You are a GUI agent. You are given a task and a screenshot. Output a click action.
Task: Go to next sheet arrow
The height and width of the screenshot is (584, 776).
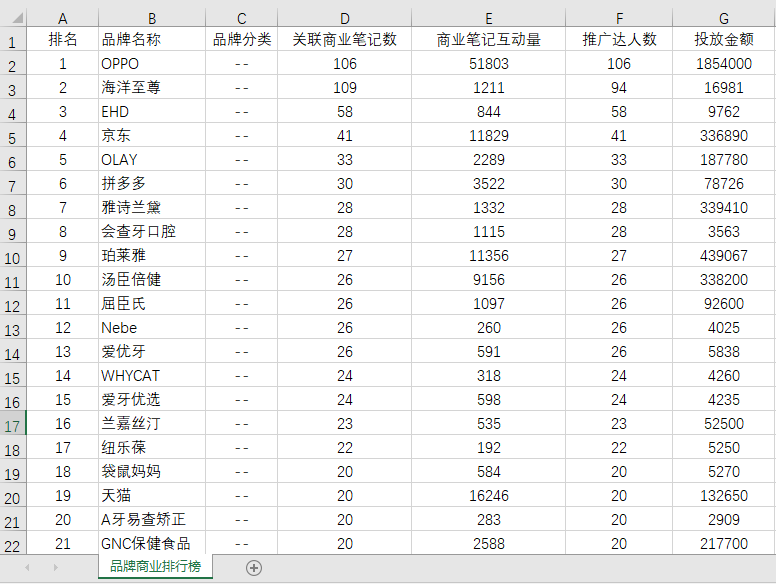pos(55,567)
